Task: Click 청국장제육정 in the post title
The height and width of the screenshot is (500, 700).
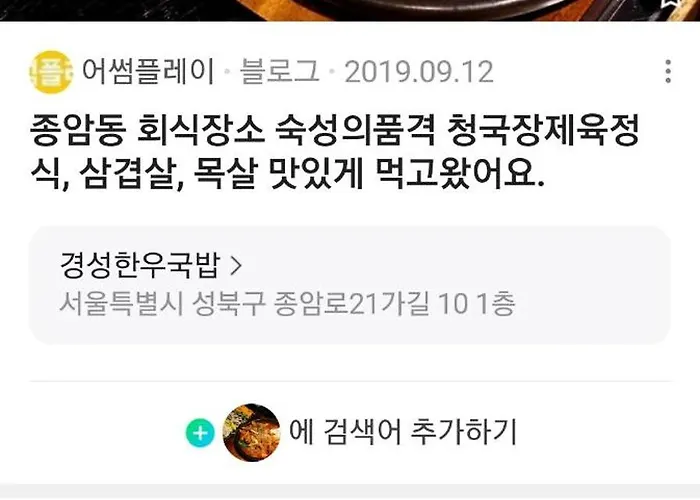Action: pos(543,130)
